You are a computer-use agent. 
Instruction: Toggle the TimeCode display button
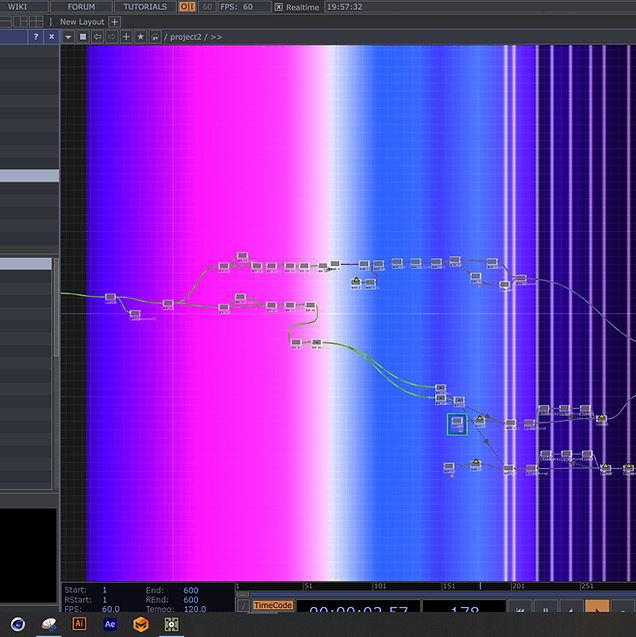pos(273,605)
